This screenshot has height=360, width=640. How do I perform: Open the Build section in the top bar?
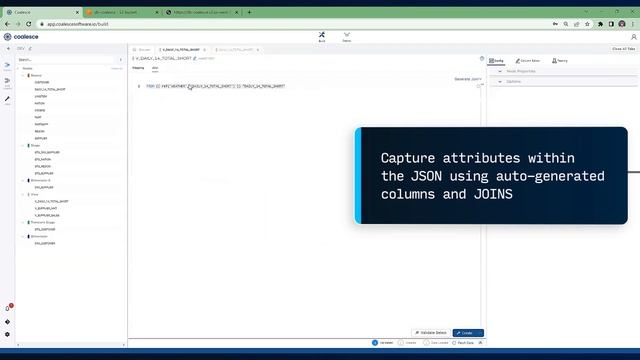(x=322, y=37)
